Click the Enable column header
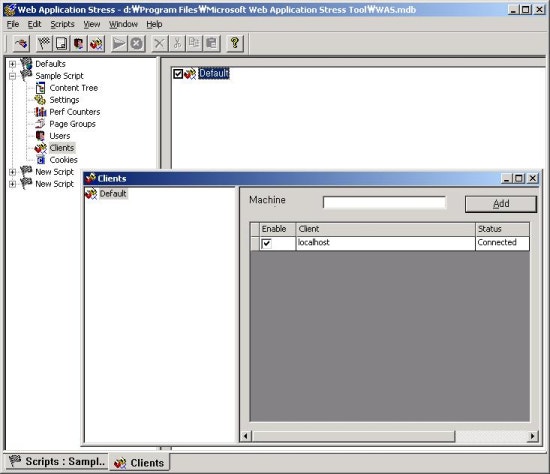 277,229
